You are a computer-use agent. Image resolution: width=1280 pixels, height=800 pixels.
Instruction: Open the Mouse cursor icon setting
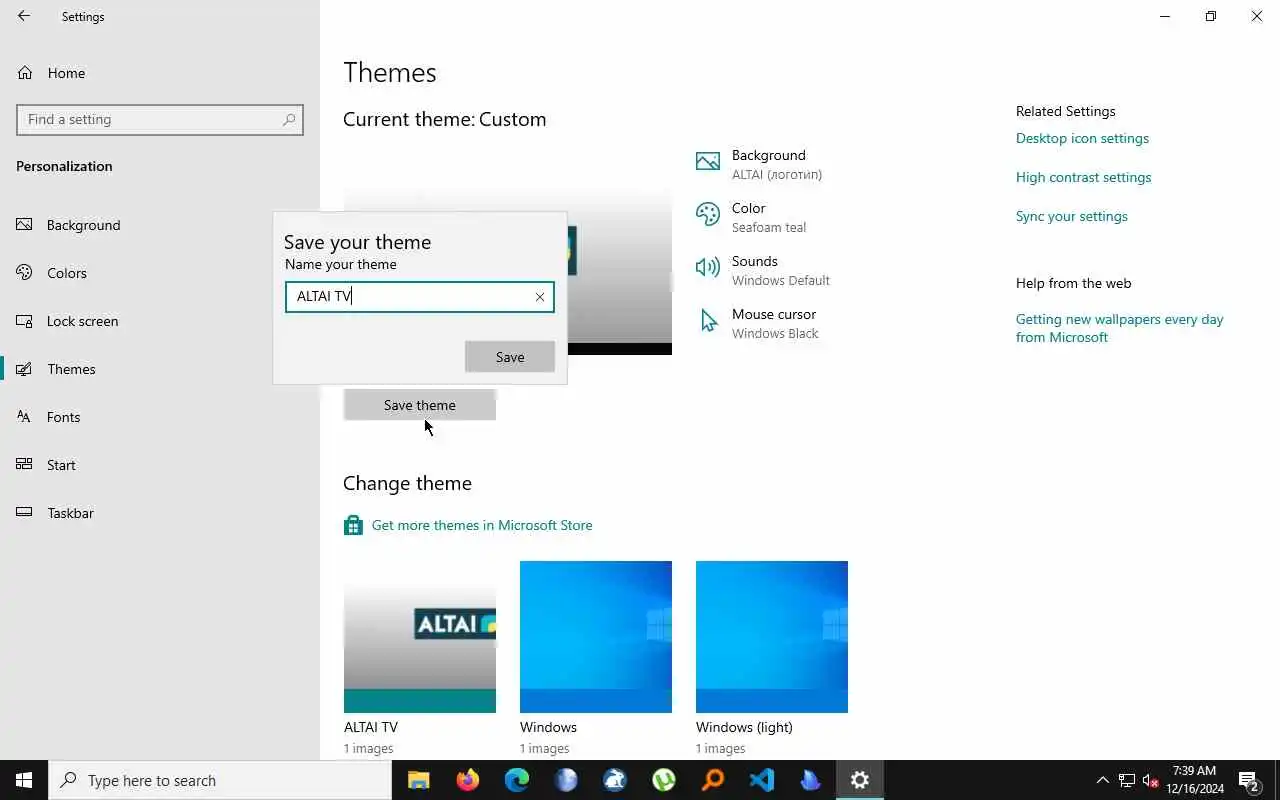709,321
